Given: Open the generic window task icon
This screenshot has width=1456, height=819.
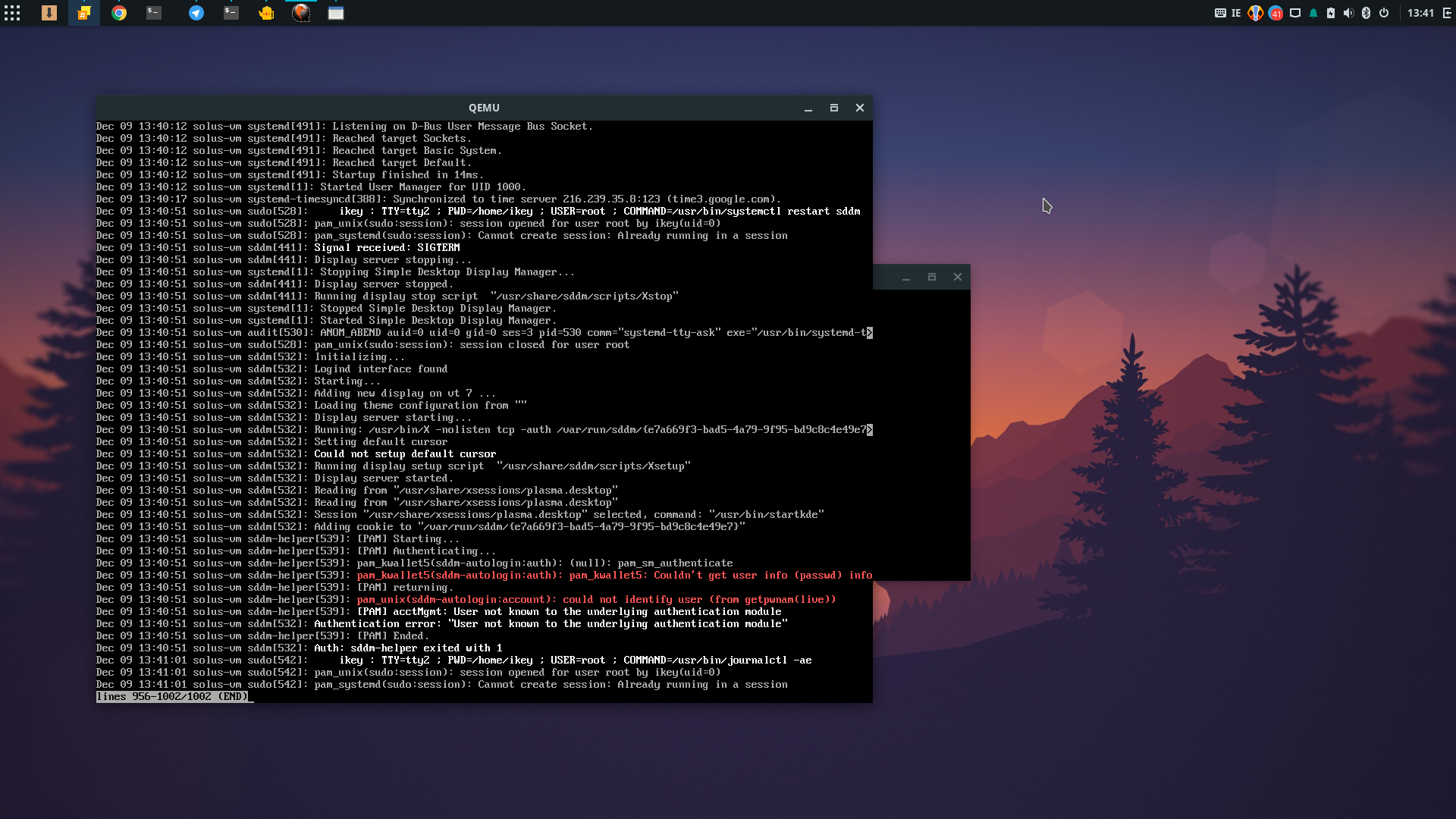Looking at the screenshot, I should [x=336, y=13].
